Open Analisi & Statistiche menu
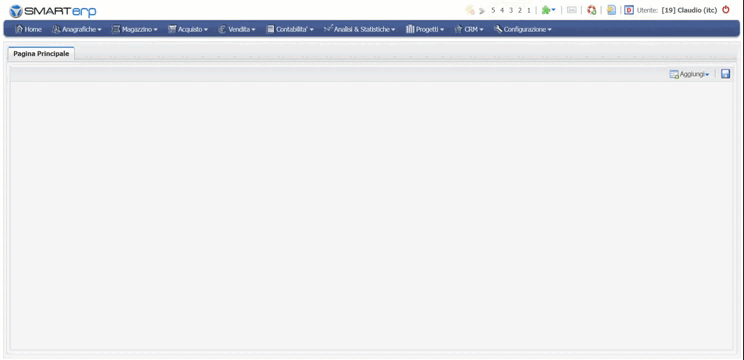Image resolution: width=744 pixels, height=360 pixels. pos(359,29)
